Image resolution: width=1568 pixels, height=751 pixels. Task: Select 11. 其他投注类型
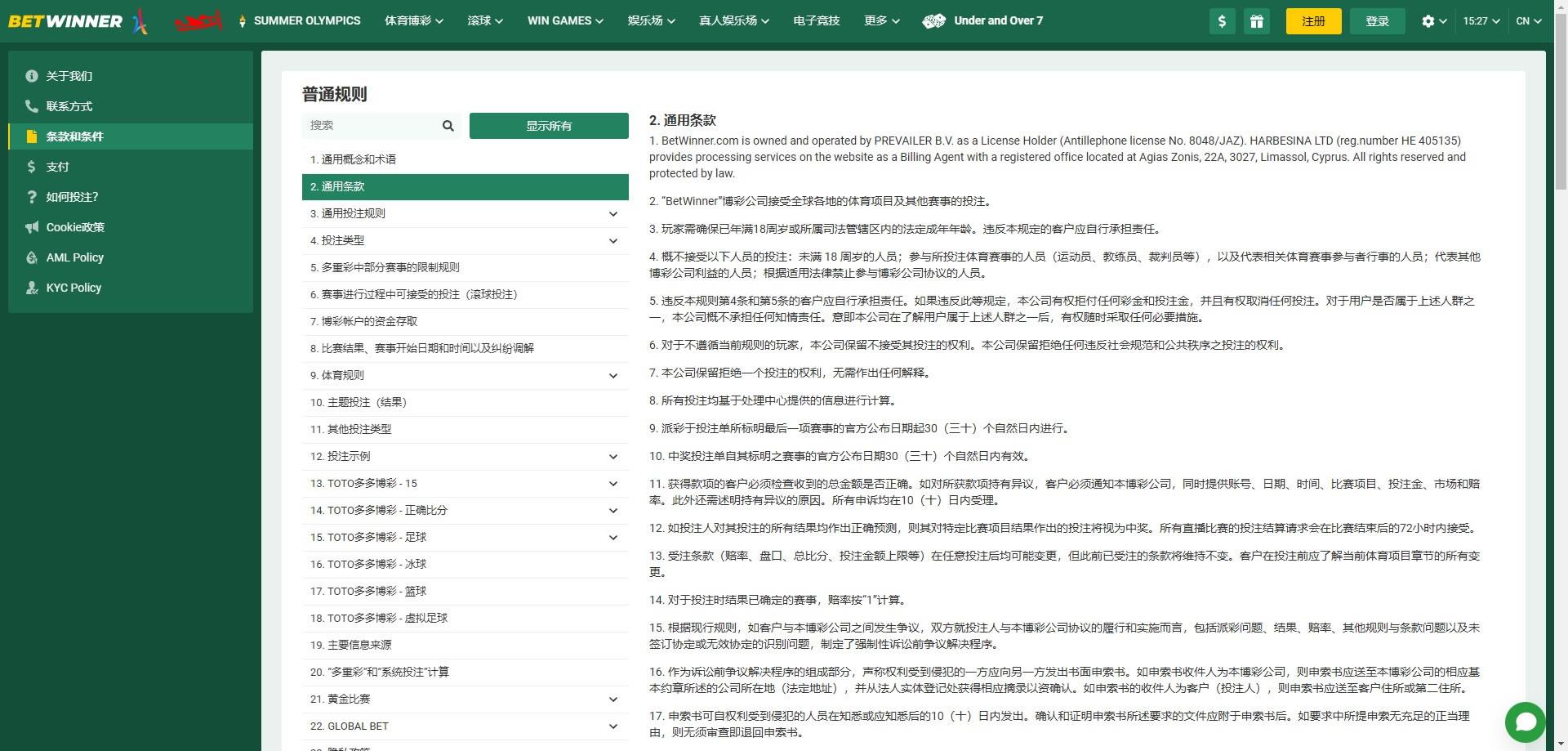pyautogui.click(x=465, y=429)
